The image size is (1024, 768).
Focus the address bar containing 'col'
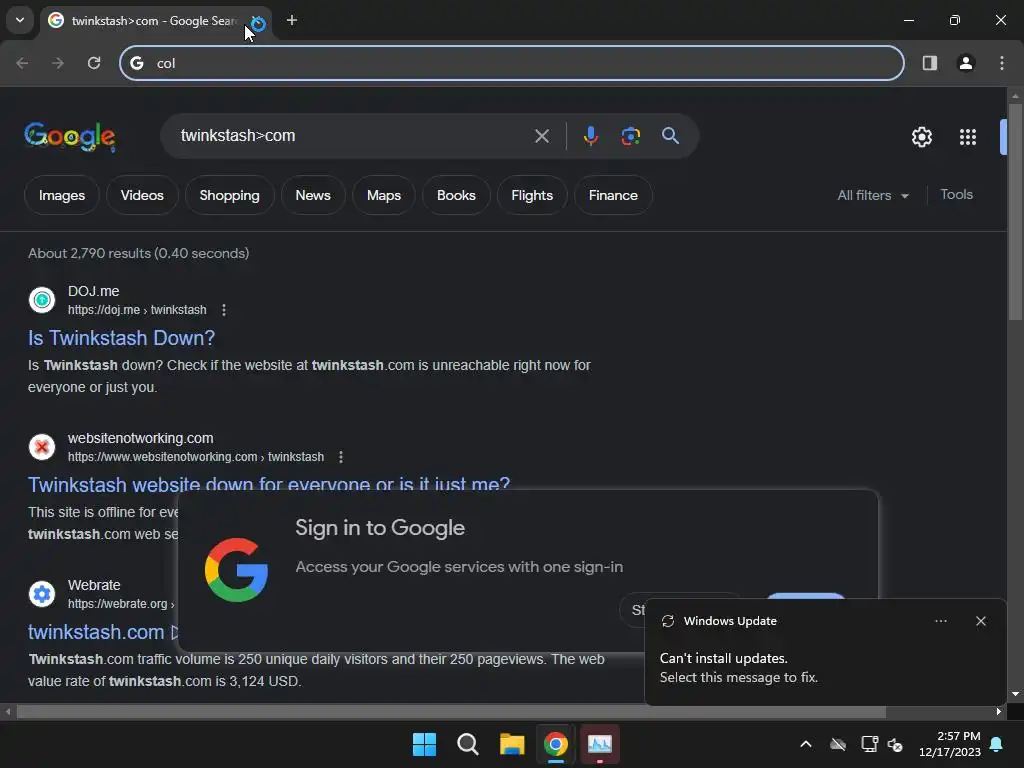coord(512,63)
